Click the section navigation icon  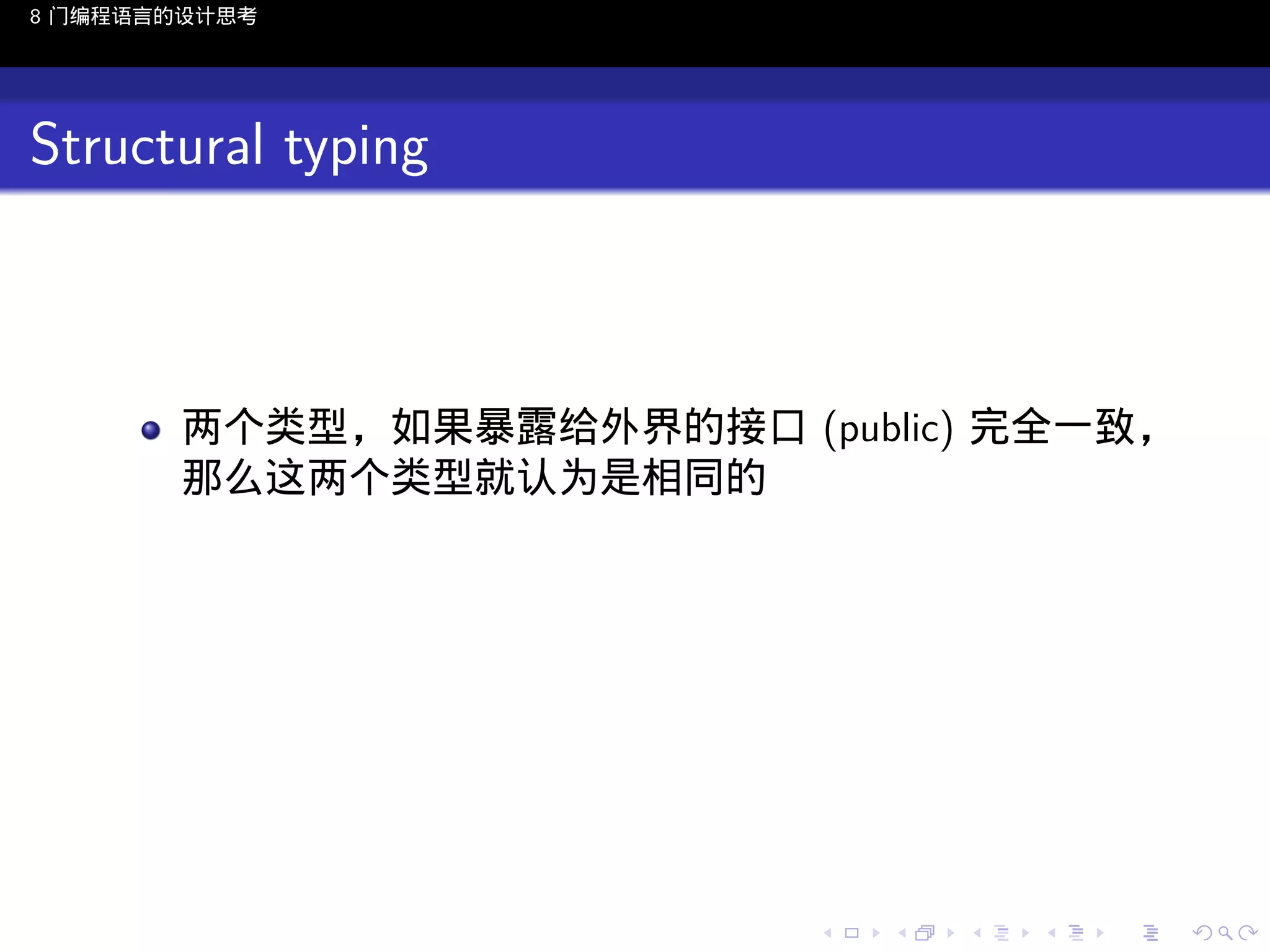click(x=1077, y=933)
